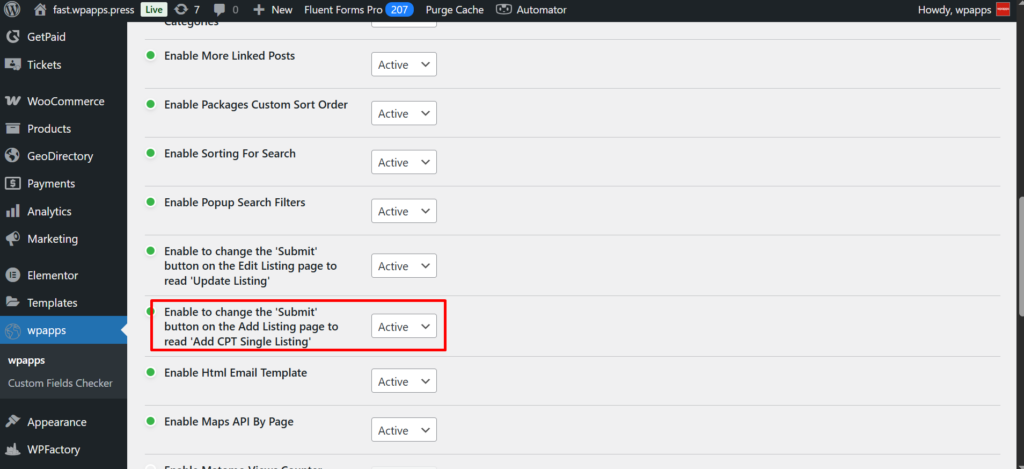This screenshot has width=1024, height=469.
Task: Click green status dot for Enable More Linked Posts
Action: coord(152,56)
